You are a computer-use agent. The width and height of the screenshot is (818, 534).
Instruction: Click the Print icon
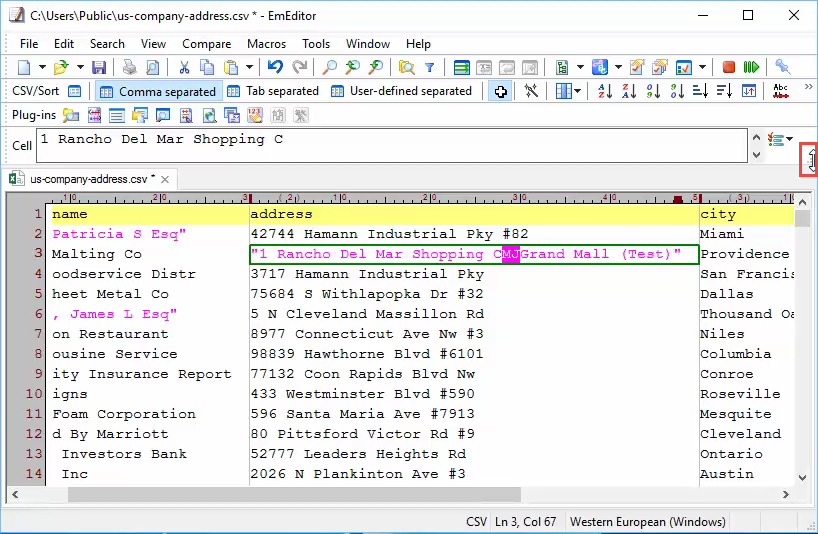click(129, 67)
